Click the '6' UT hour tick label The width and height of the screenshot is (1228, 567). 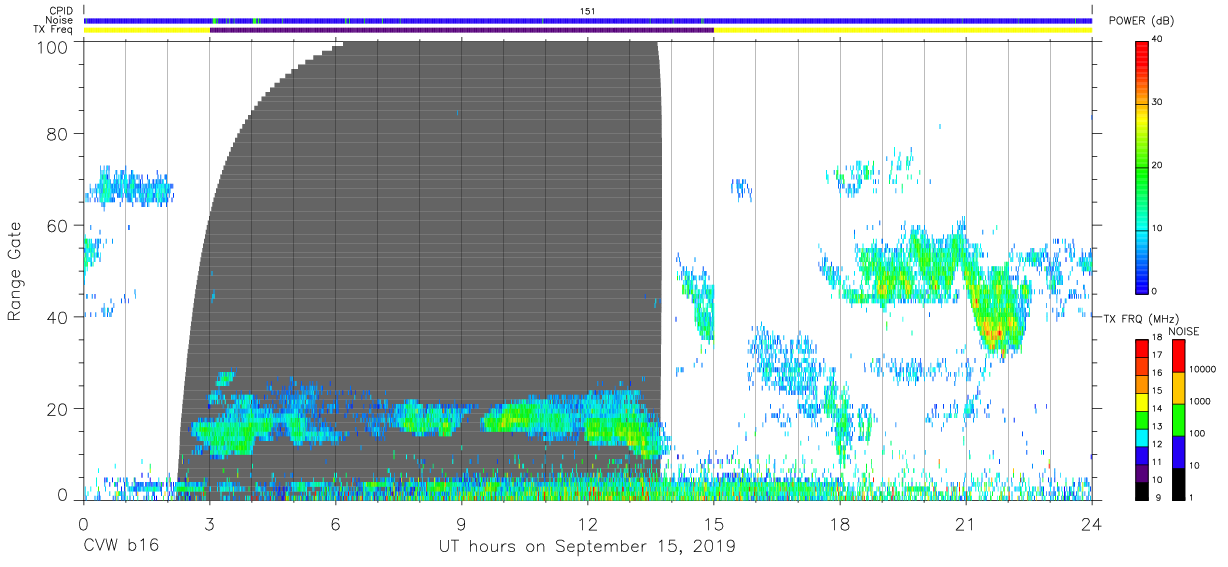tap(336, 523)
